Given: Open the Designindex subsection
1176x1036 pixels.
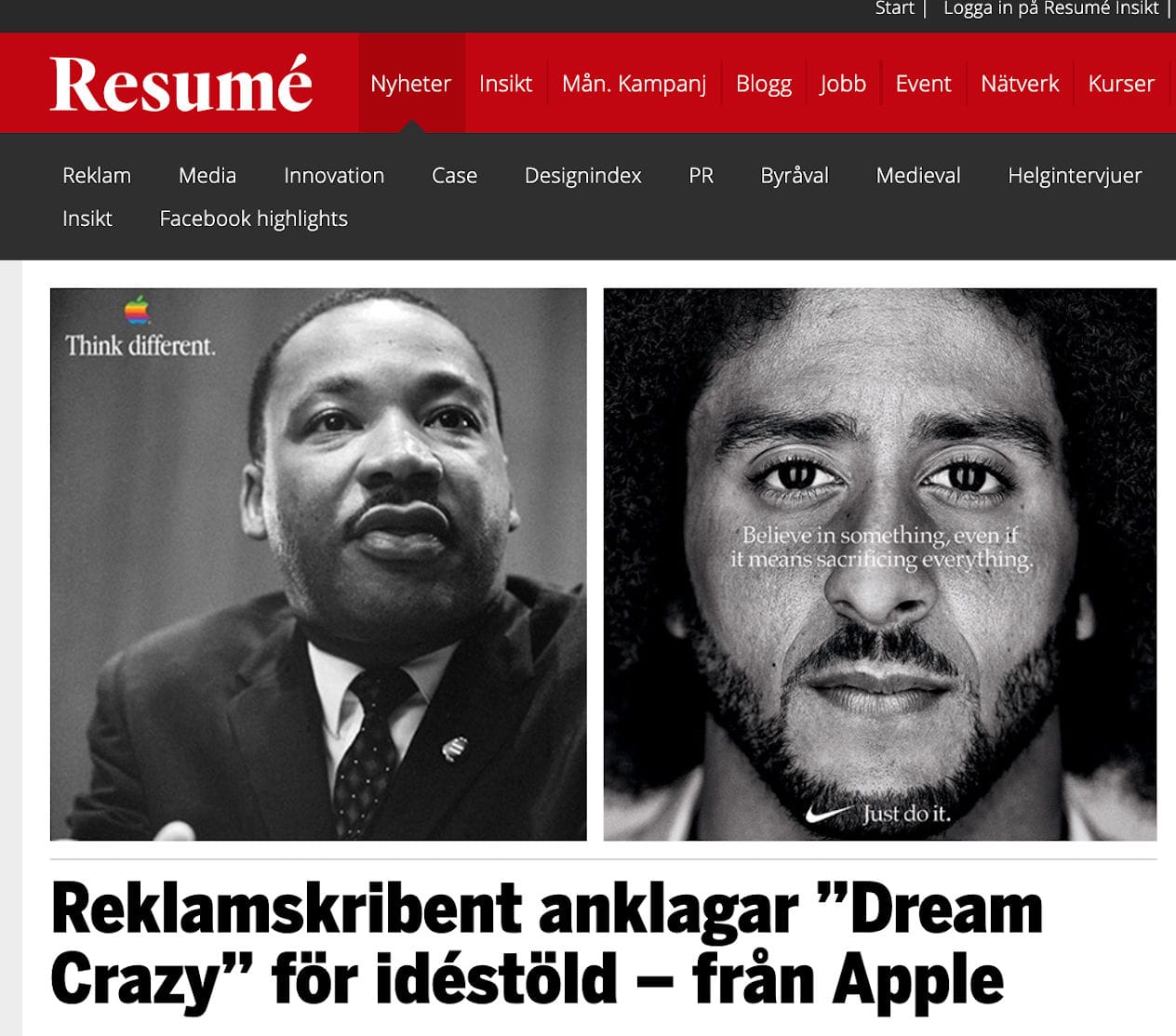Looking at the screenshot, I should (583, 176).
